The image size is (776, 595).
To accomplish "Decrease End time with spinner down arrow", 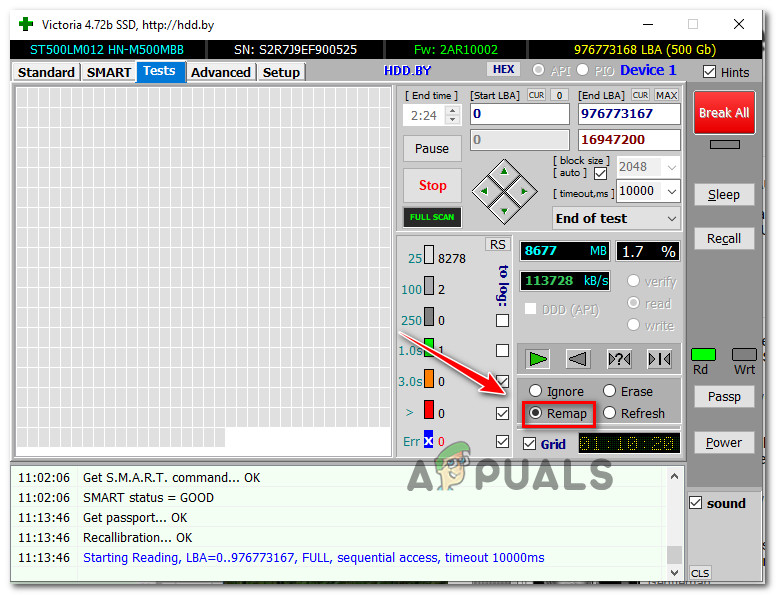I will pyautogui.click(x=452, y=120).
